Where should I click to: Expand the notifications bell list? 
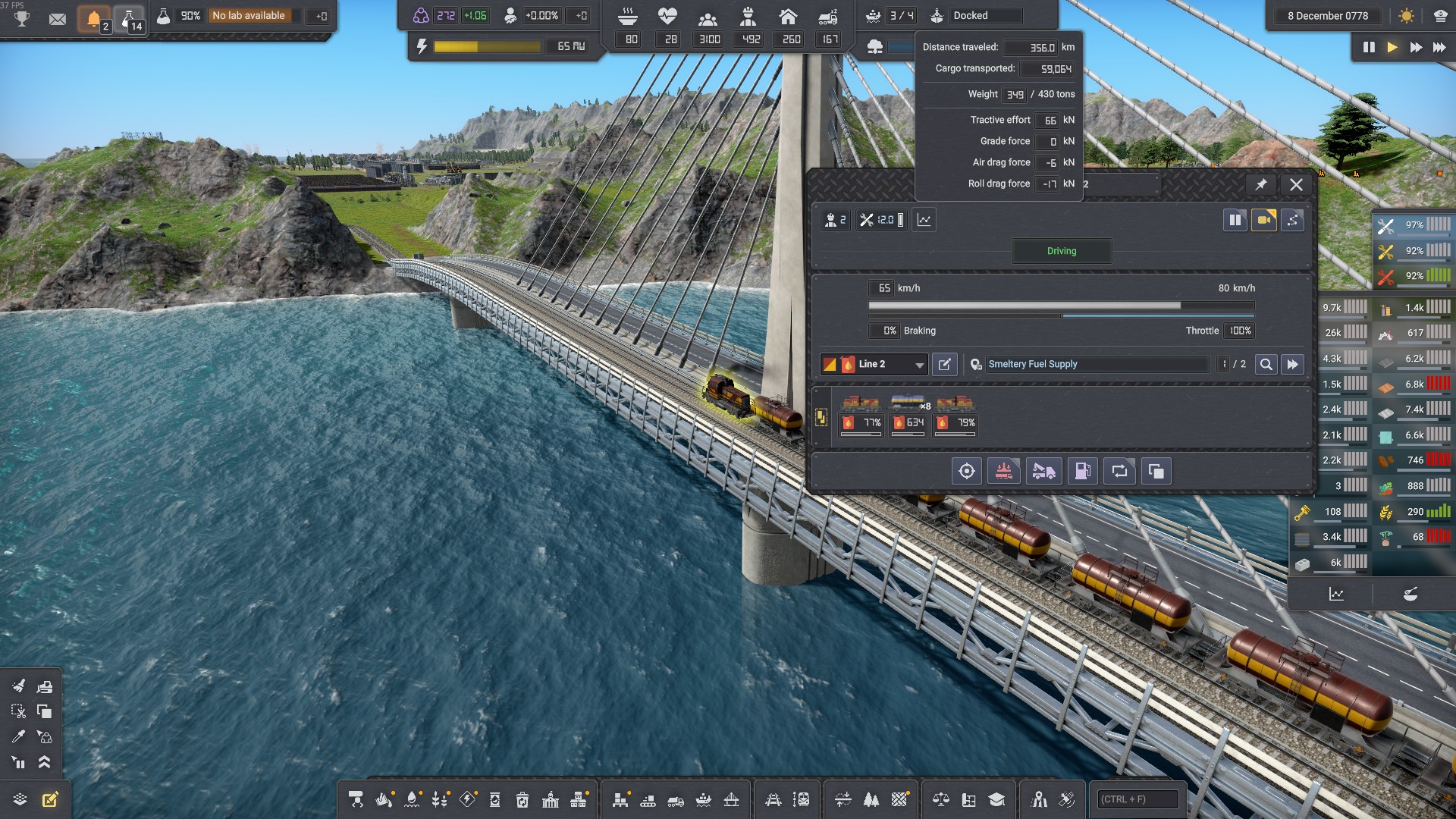point(94,18)
